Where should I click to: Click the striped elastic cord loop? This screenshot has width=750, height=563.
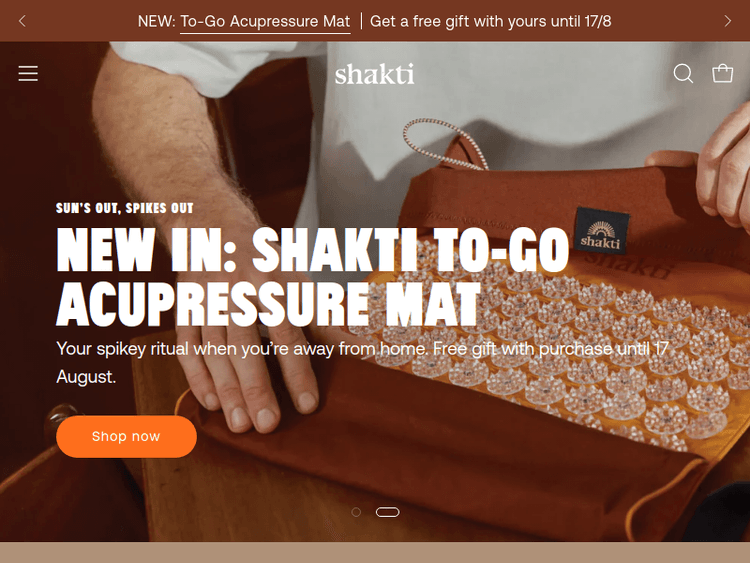(441, 143)
